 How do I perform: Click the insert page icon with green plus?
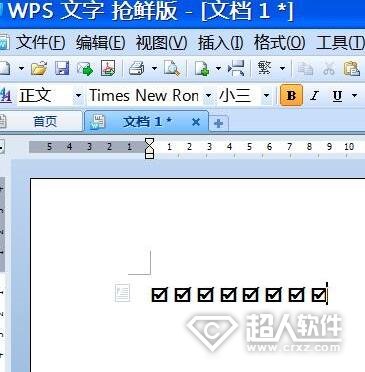point(202,69)
